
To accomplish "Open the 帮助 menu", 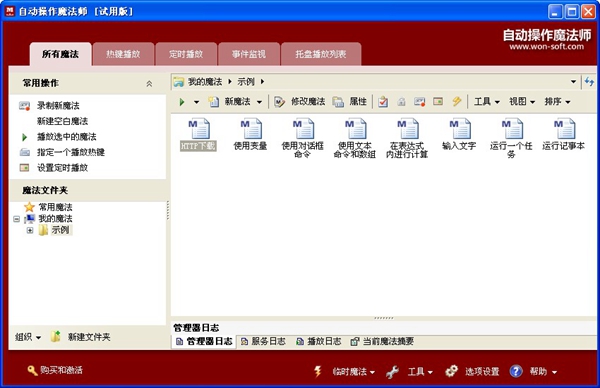I will [x=543, y=372].
